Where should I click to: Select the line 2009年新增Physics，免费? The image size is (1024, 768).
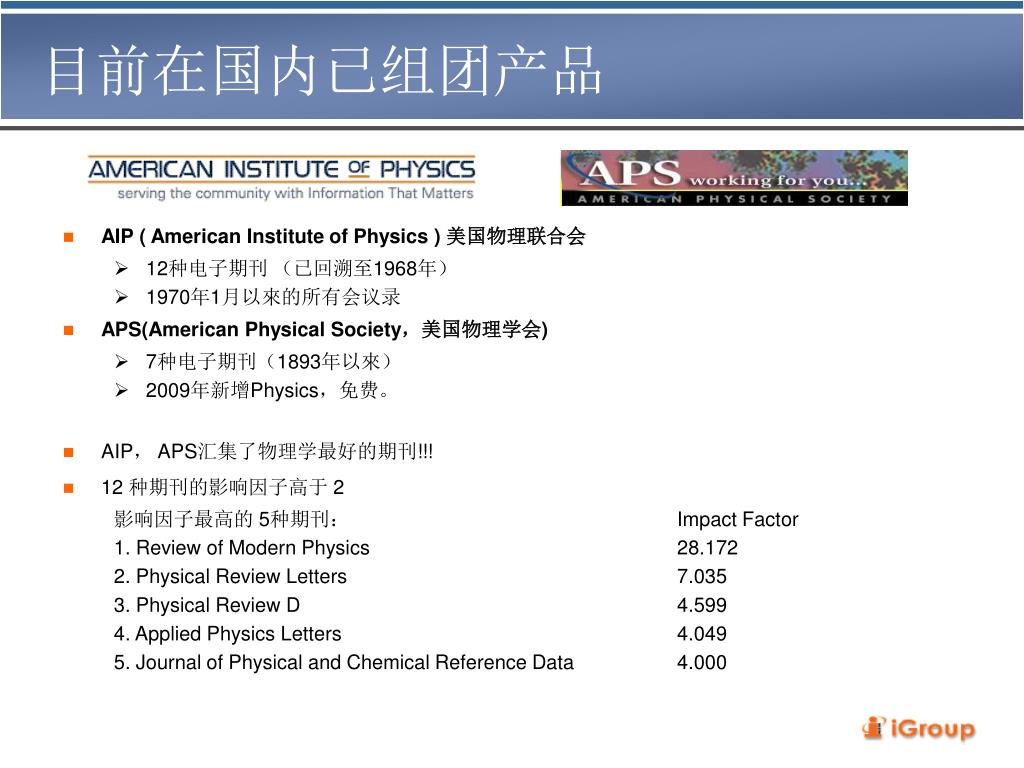[x=268, y=390]
